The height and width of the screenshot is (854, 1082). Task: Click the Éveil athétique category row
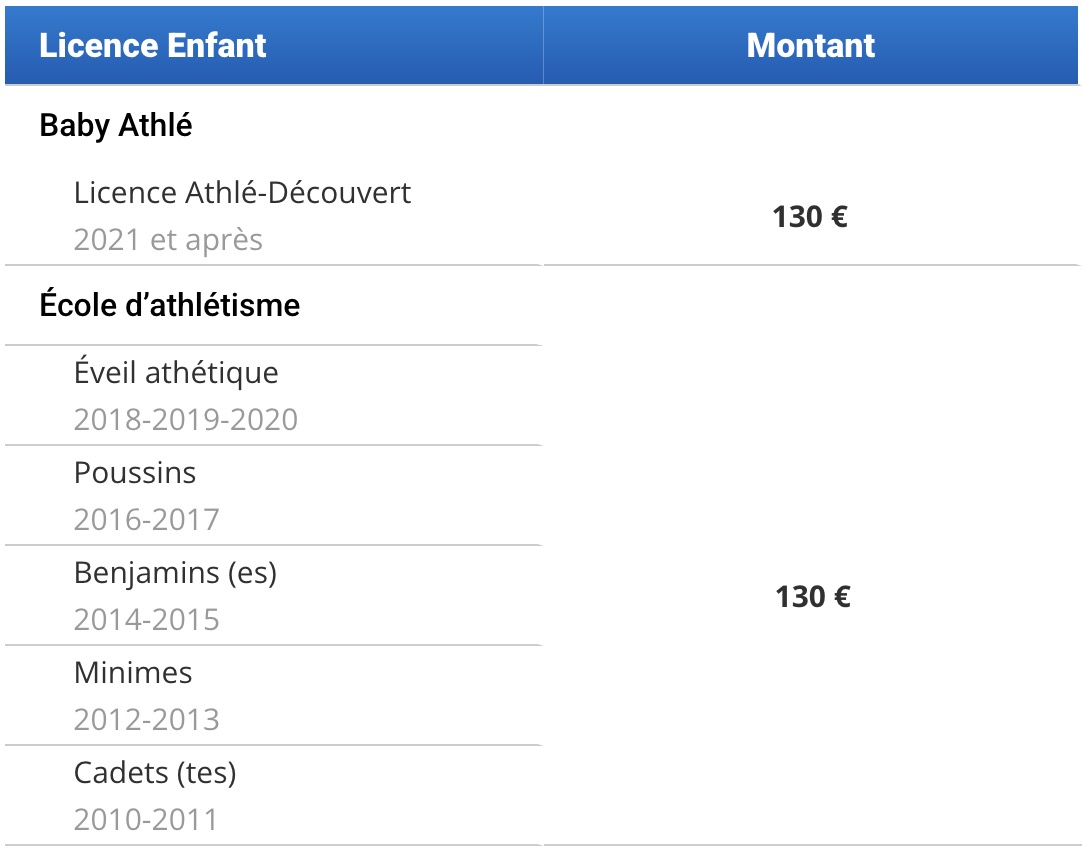tap(274, 395)
